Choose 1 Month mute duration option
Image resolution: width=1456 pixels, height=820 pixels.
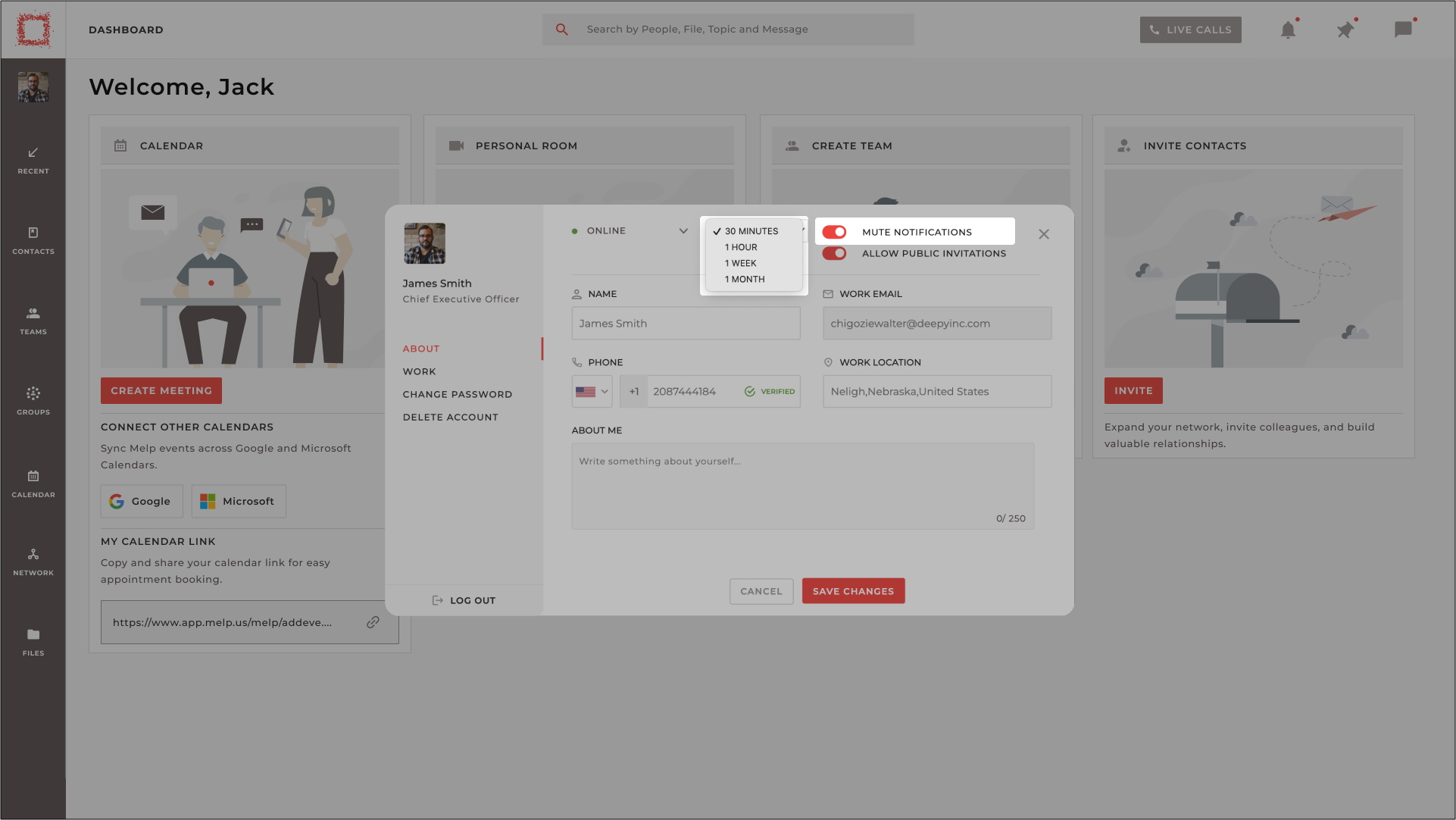[745, 279]
